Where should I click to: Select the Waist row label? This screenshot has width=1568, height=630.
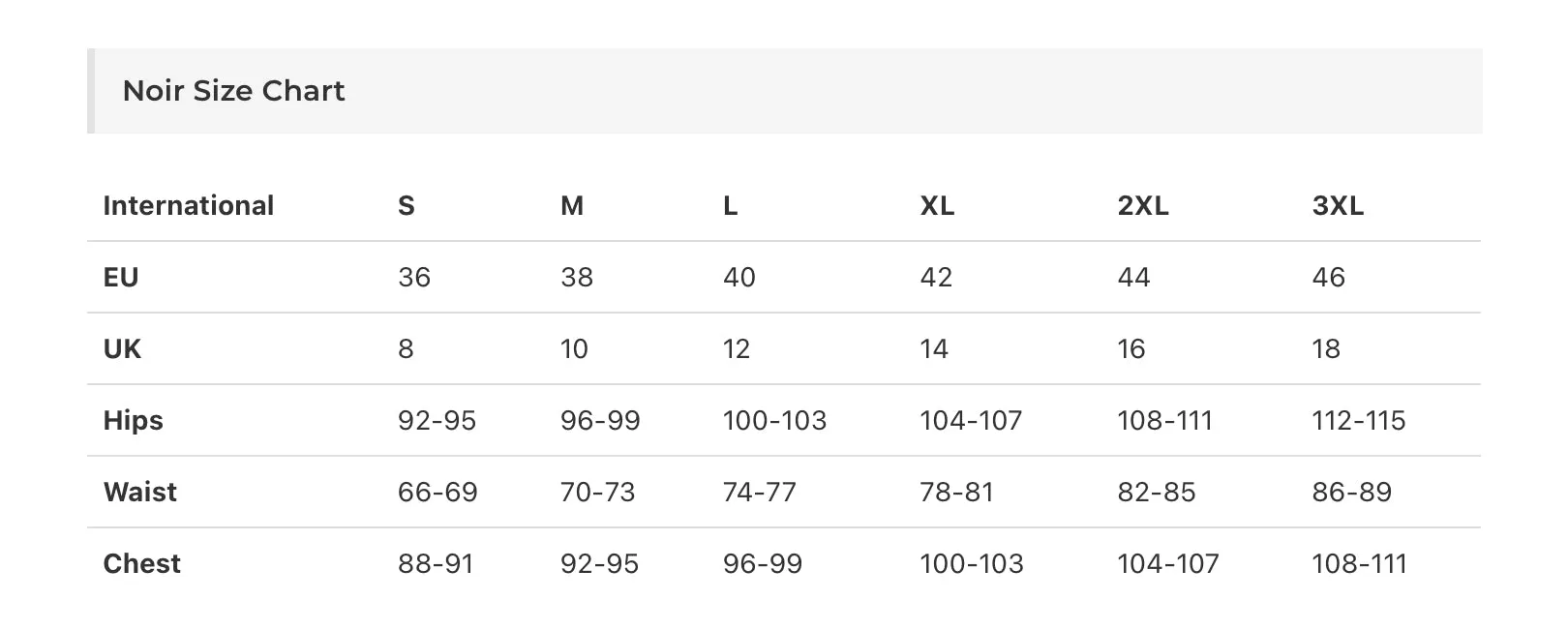tap(140, 492)
